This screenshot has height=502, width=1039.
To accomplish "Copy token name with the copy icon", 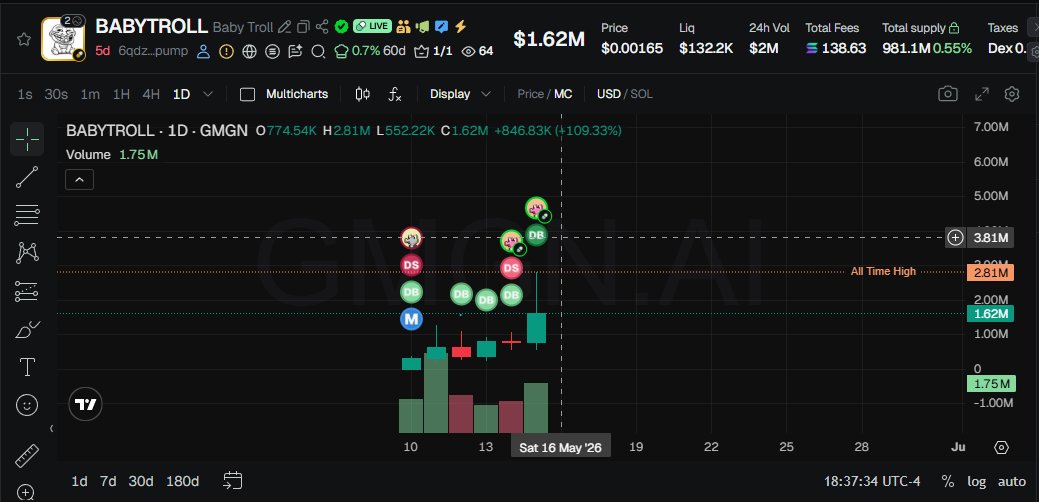I will tap(303, 27).
